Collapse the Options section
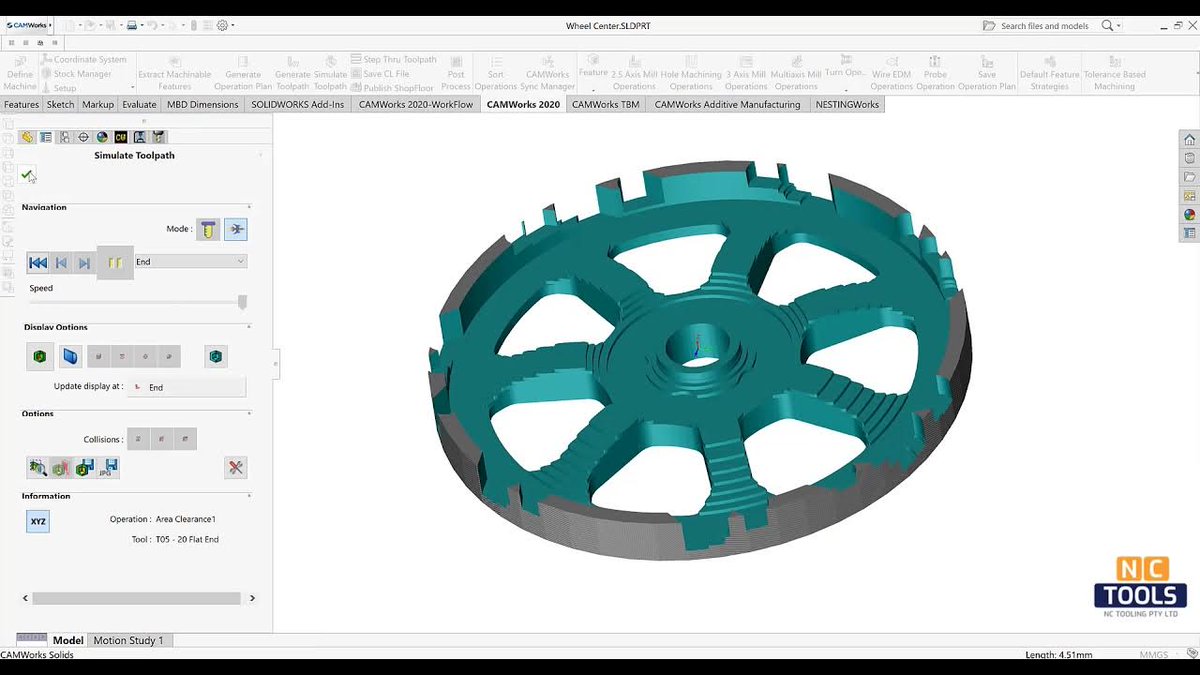 pyautogui.click(x=249, y=412)
